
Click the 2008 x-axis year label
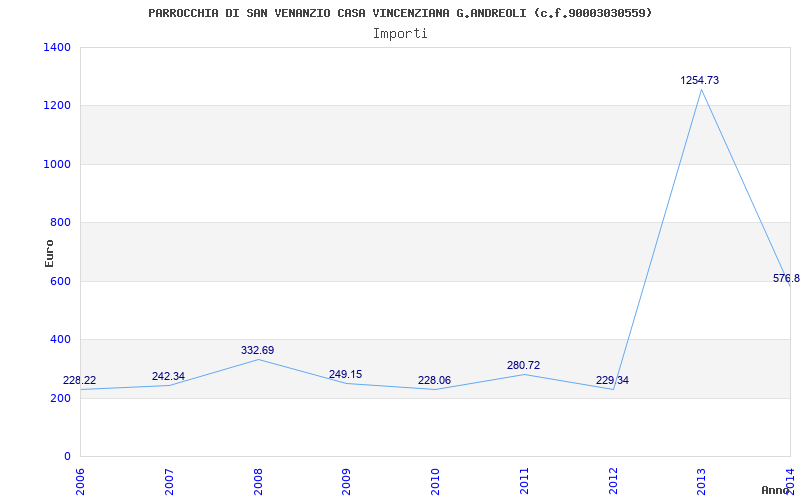click(258, 480)
